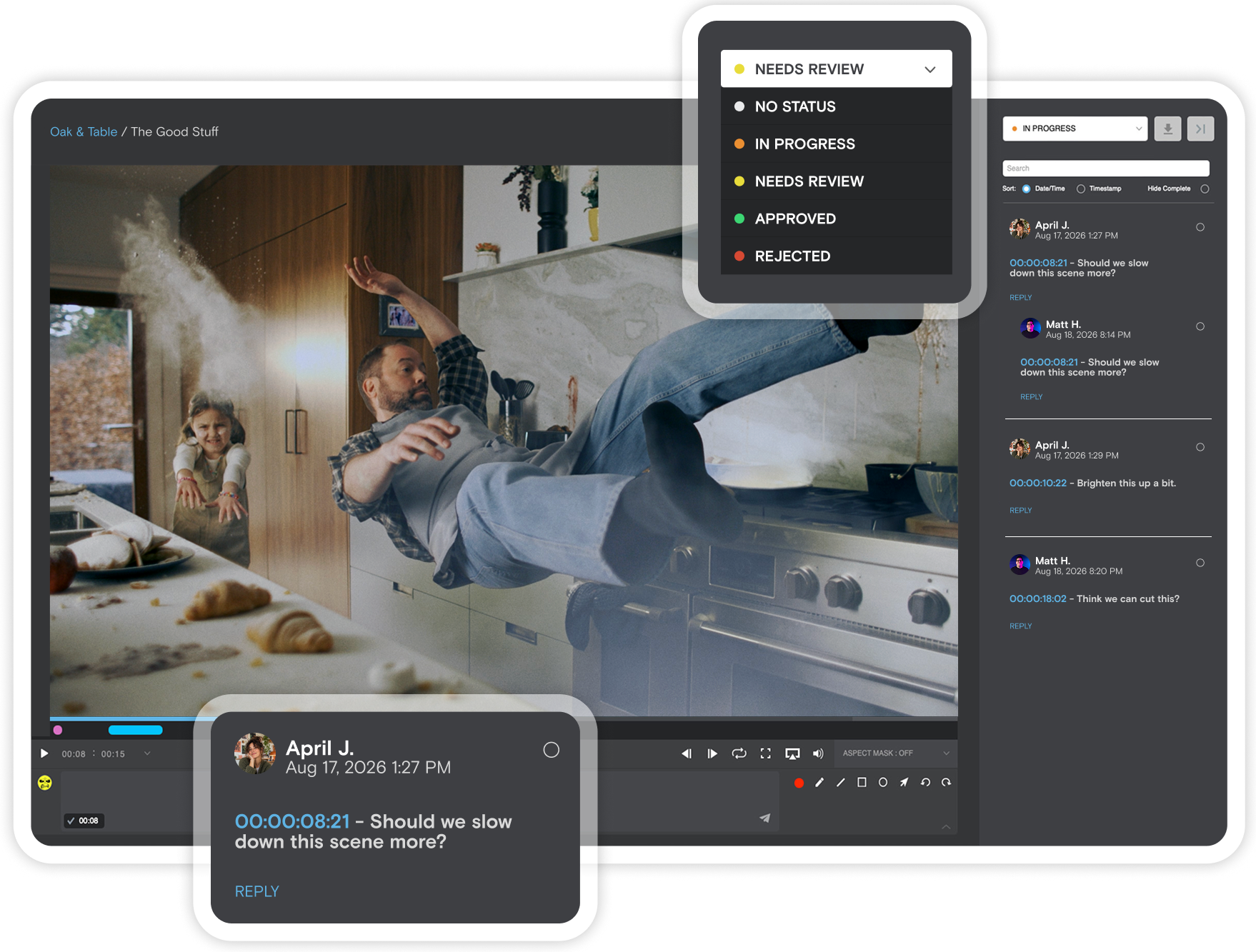Select the arrow draw tool
Screen dimensions: 1256x952
pos(904,783)
